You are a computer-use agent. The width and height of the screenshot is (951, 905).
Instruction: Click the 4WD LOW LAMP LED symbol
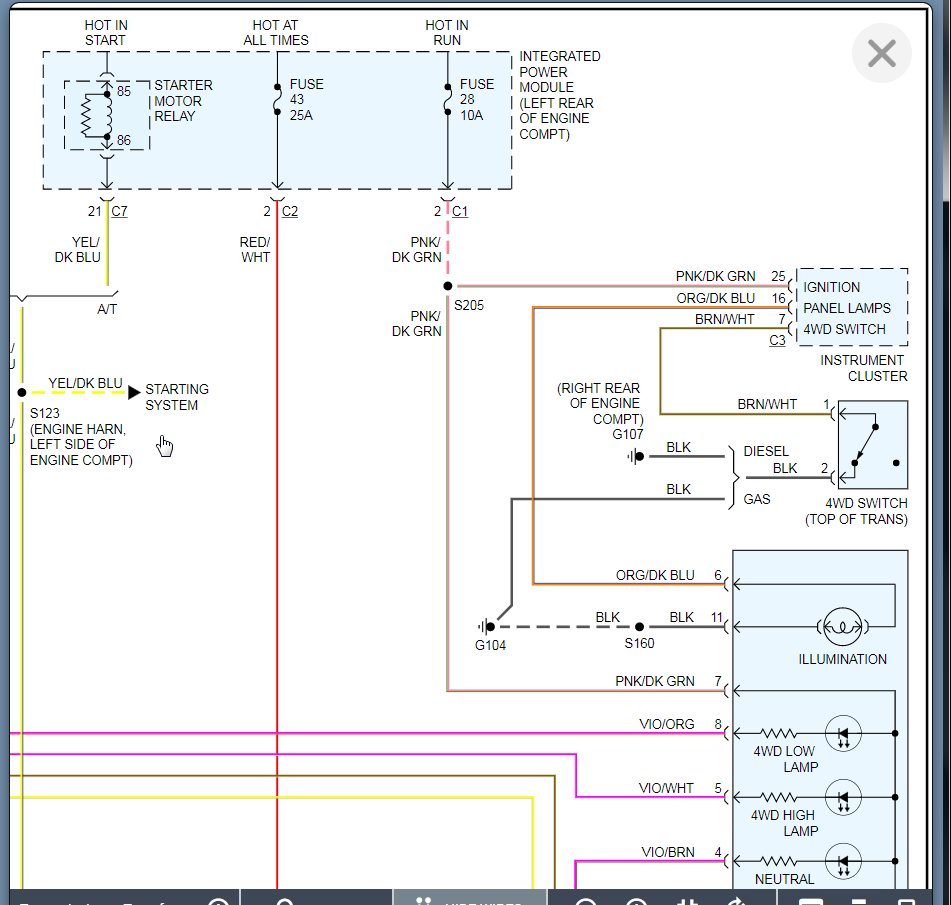pos(842,733)
